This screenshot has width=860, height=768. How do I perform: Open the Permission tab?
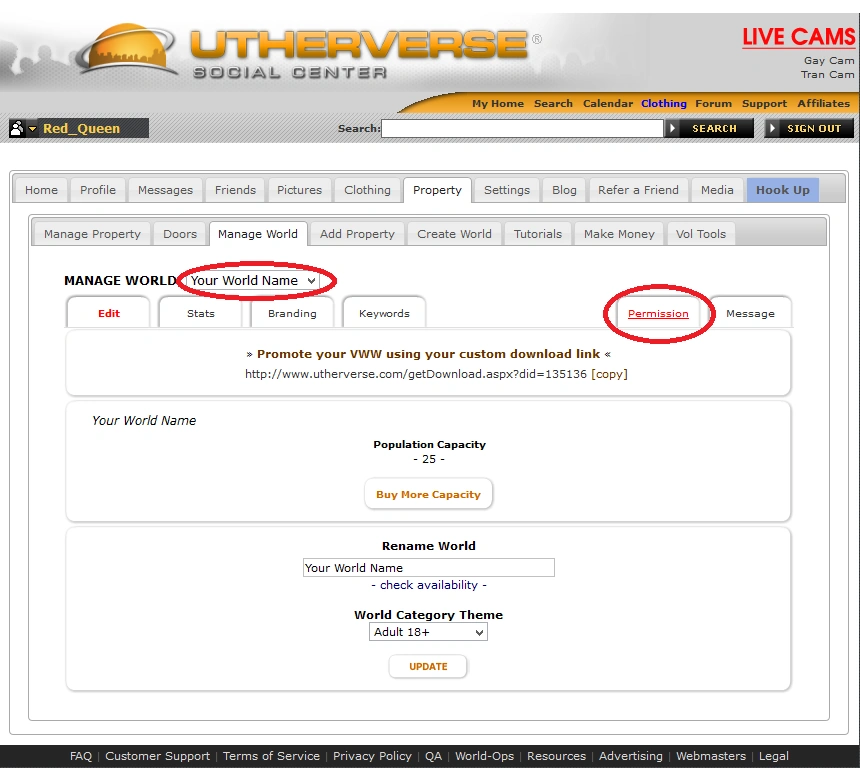coord(658,313)
